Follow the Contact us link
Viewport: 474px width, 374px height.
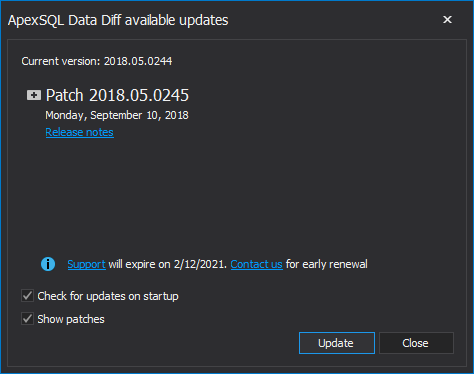[x=256, y=264]
